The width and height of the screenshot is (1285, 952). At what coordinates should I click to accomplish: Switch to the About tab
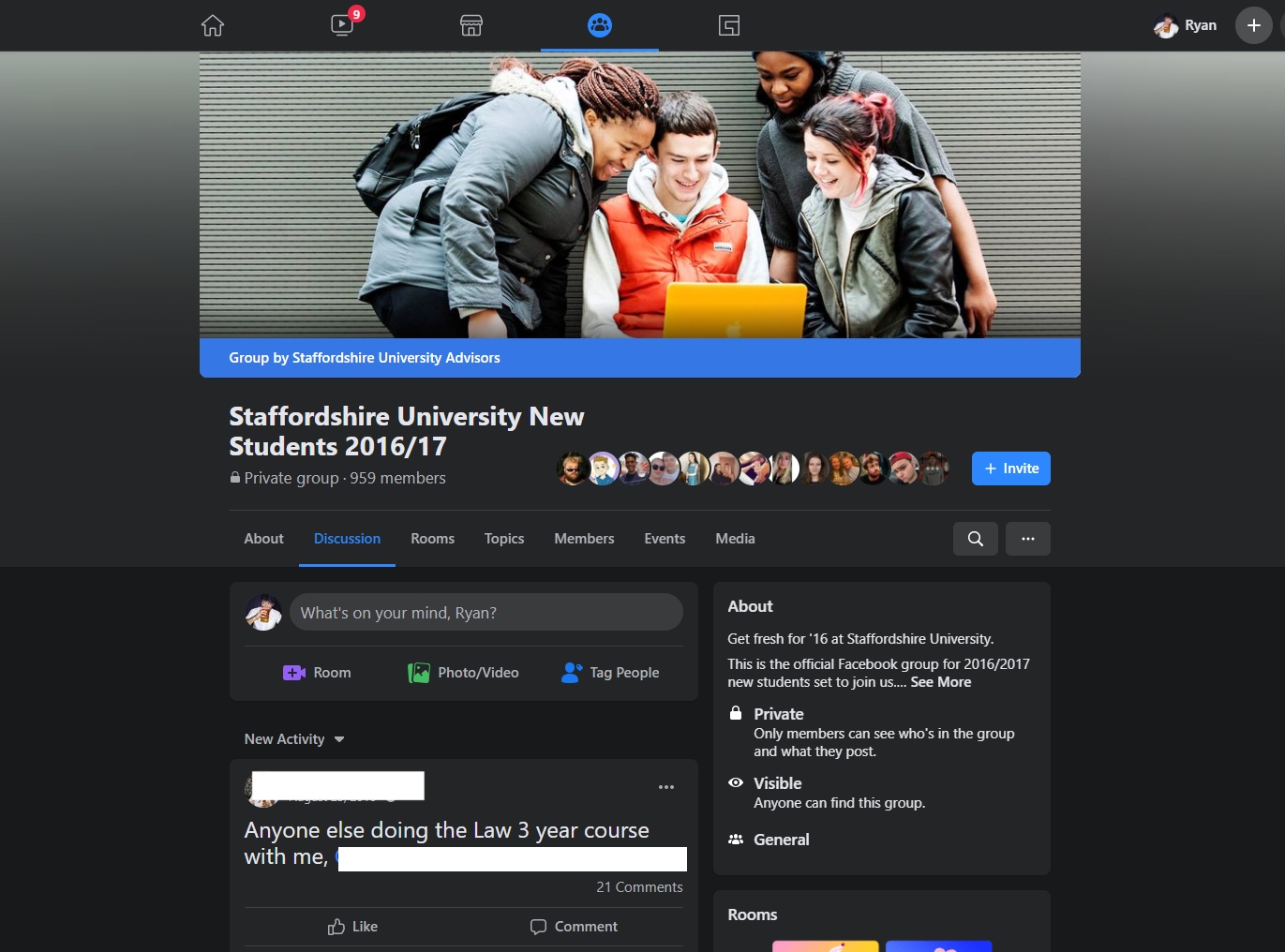(263, 539)
